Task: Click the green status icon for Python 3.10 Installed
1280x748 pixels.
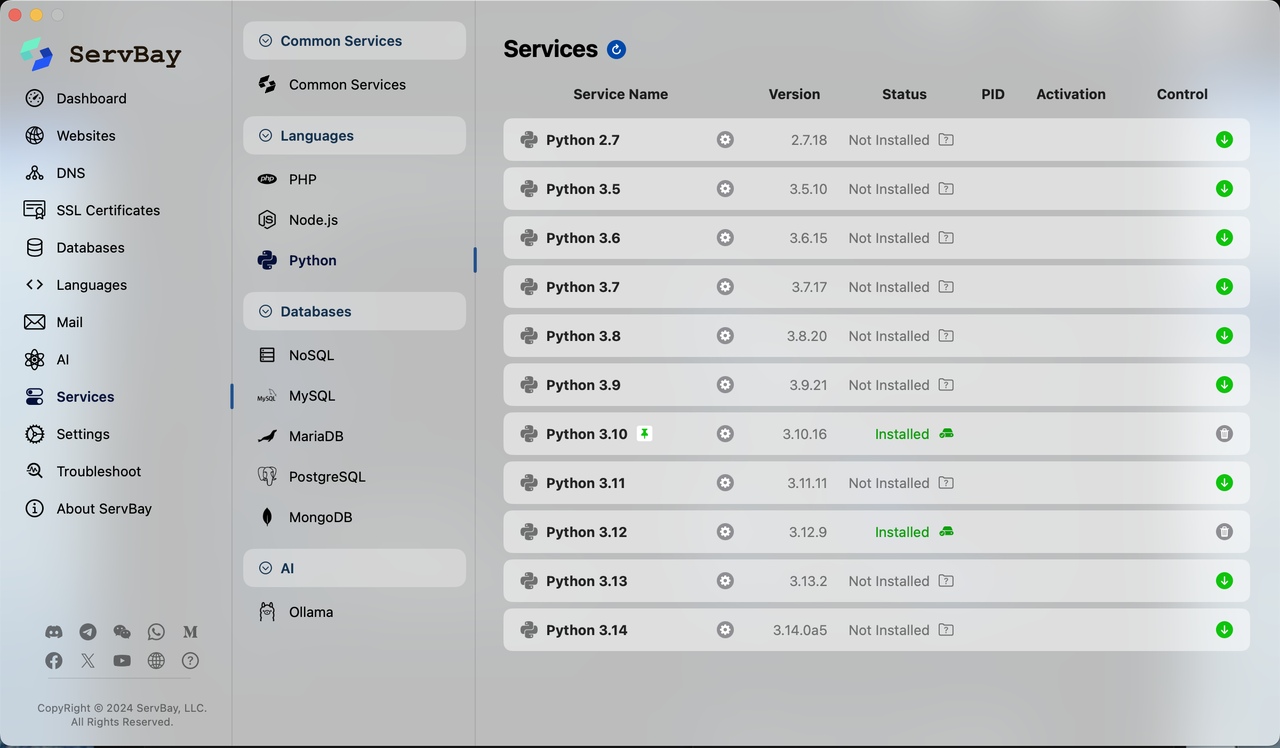Action: coord(946,434)
